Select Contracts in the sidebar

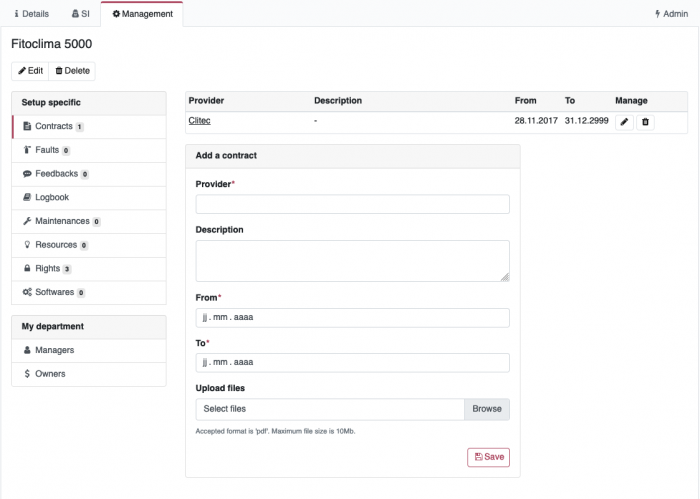53,127
